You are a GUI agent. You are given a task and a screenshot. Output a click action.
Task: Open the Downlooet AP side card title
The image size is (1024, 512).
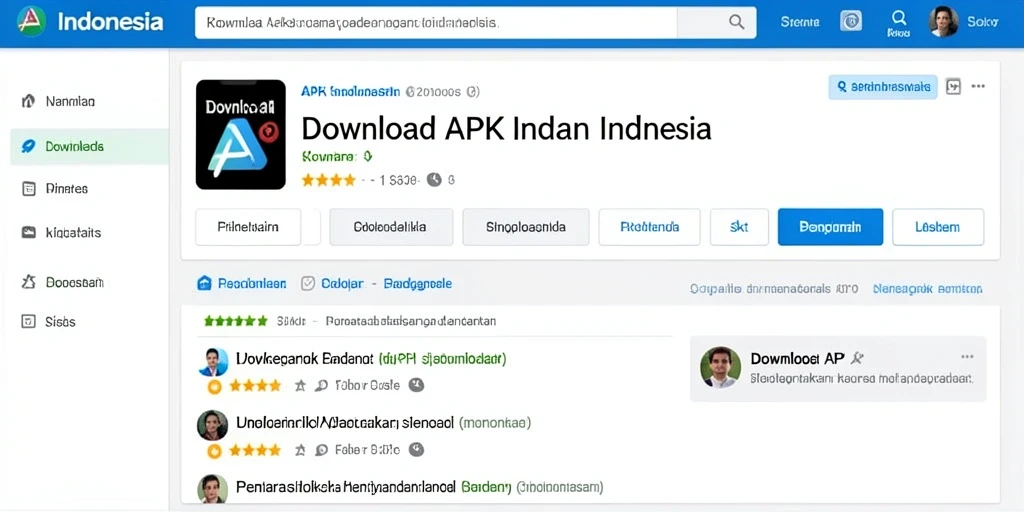[x=797, y=358]
